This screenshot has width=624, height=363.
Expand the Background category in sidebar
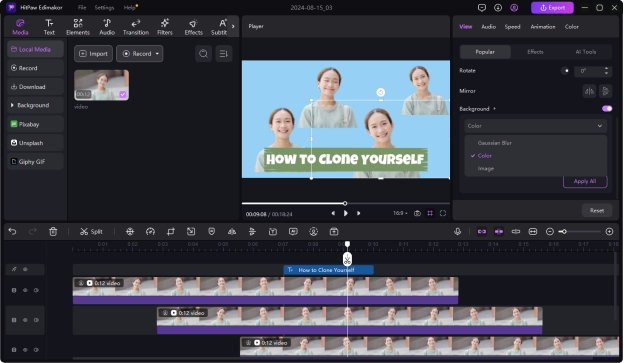[12, 105]
